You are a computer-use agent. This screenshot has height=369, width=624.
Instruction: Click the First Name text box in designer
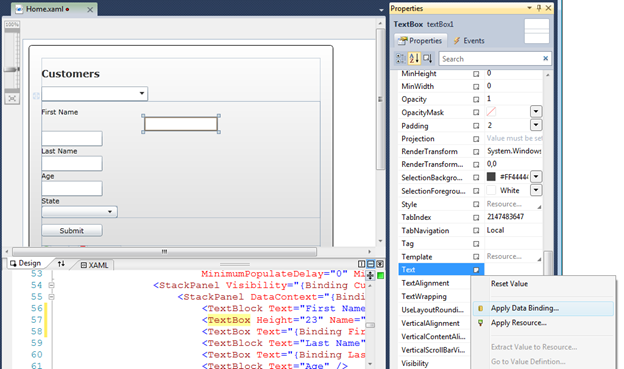point(72,139)
